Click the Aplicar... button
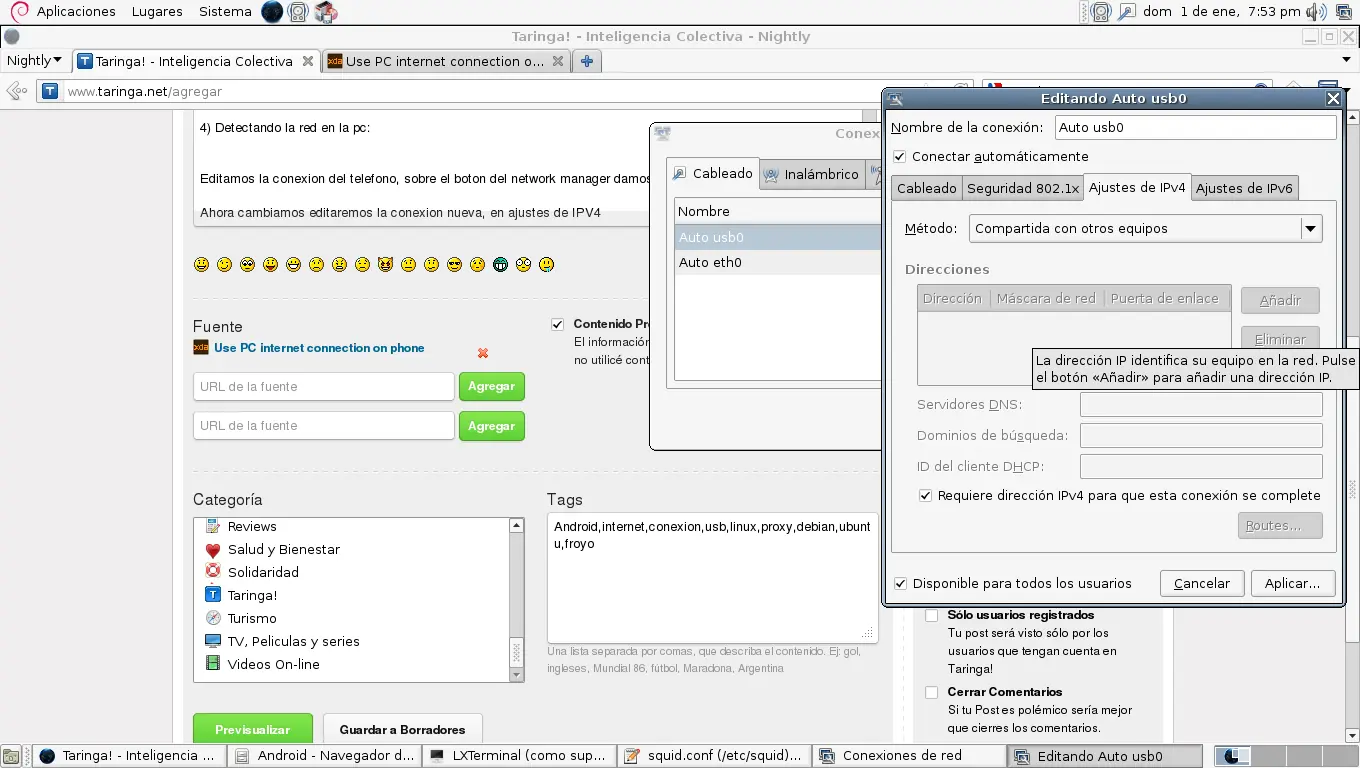The image size is (1360, 768). [x=1292, y=584]
